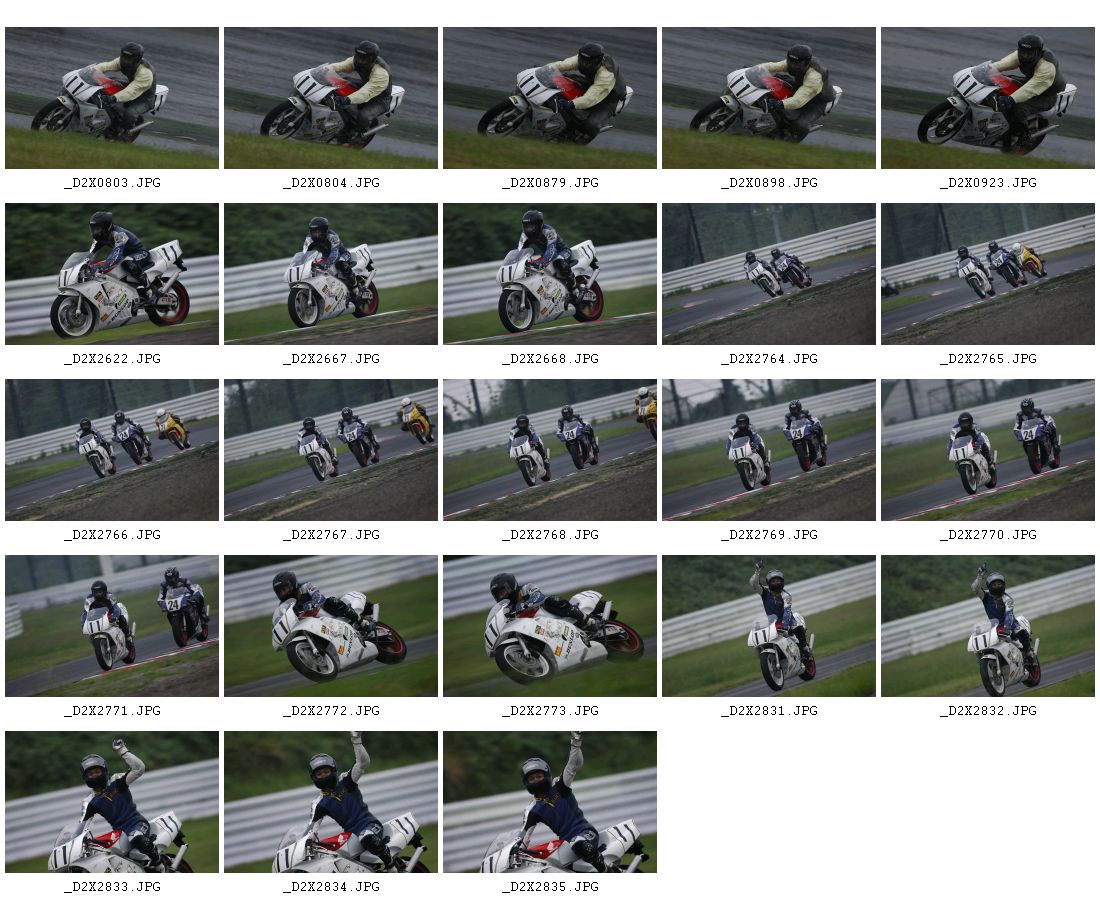Image resolution: width=1100 pixels, height=900 pixels.
Task: Open the _D2X2772.JPG close-up photo
Action: pos(331,626)
